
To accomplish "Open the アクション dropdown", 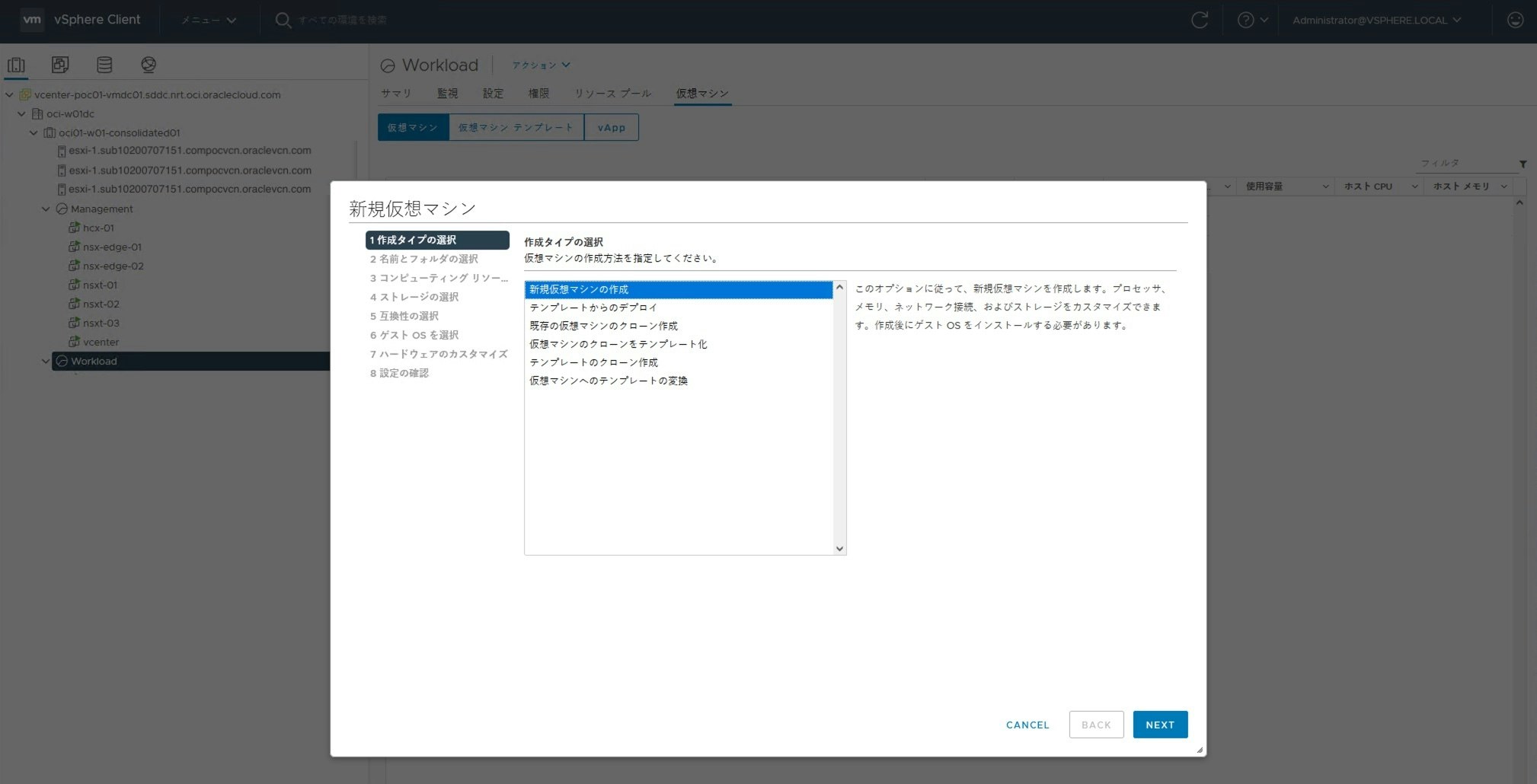I will [x=541, y=65].
